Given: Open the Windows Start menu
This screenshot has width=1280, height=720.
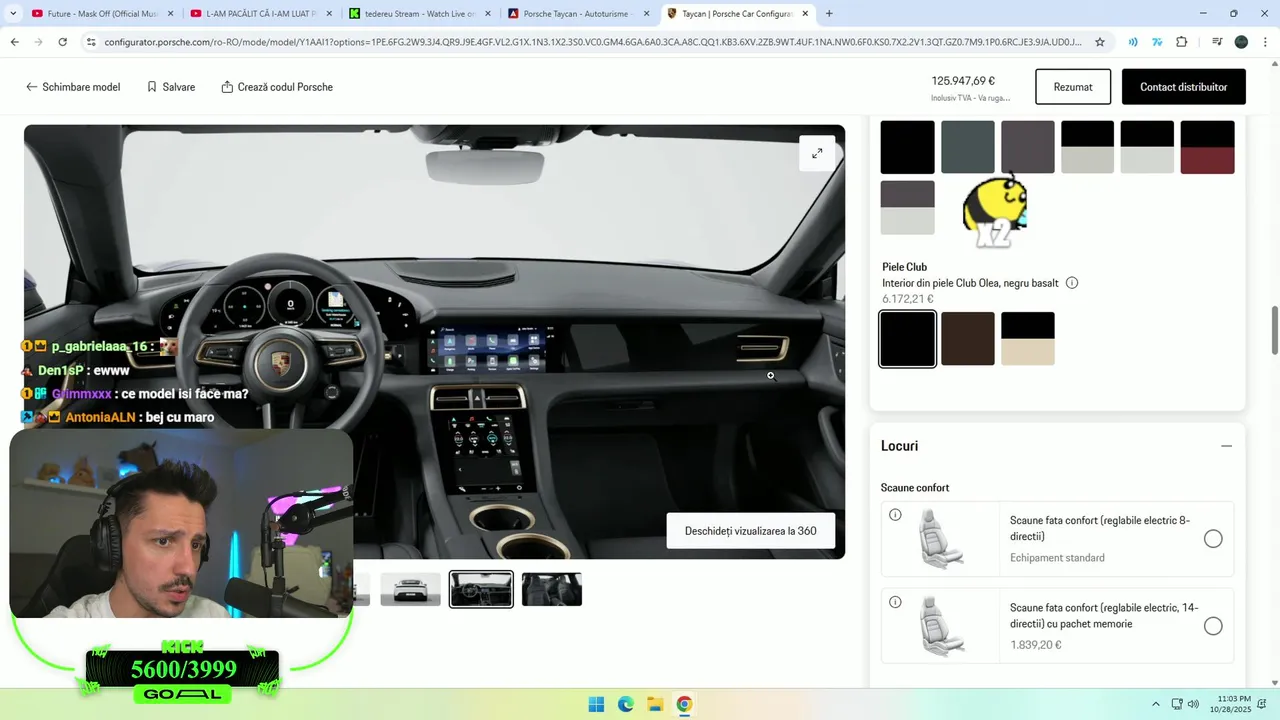Looking at the screenshot, I should (596, 704).
